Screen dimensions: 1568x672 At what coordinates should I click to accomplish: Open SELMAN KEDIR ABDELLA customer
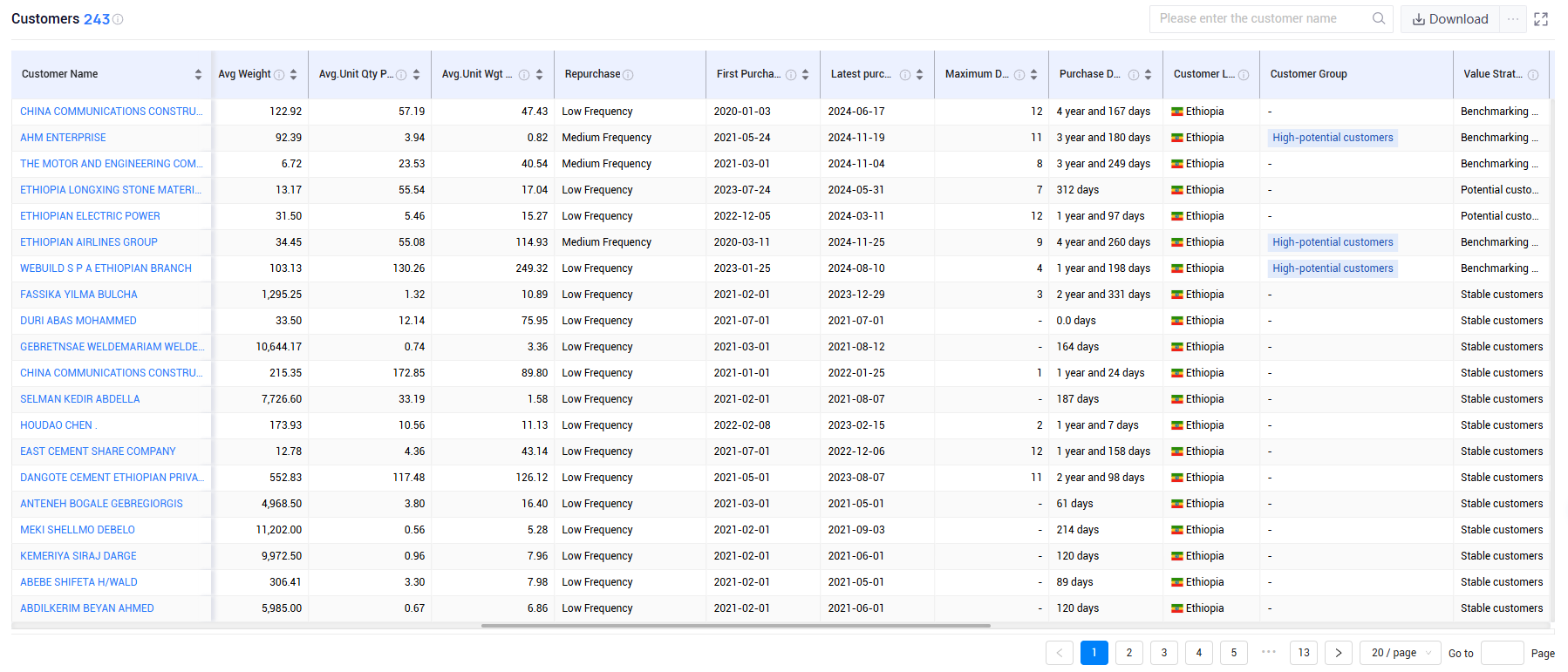[80, 399]
